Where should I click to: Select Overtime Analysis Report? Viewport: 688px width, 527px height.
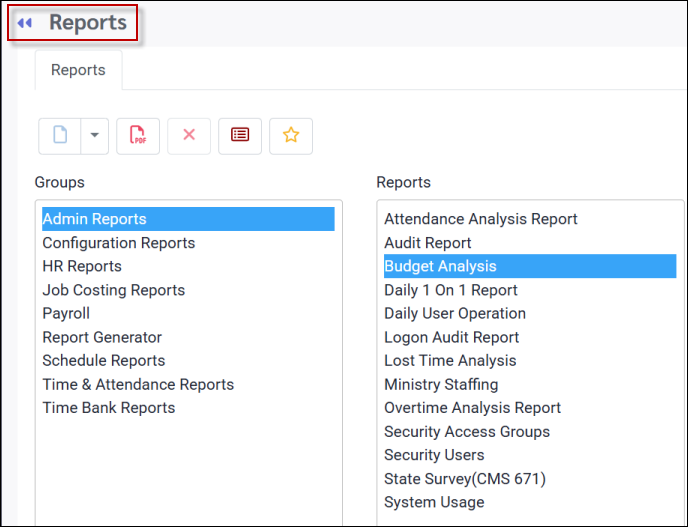point(530,408)
